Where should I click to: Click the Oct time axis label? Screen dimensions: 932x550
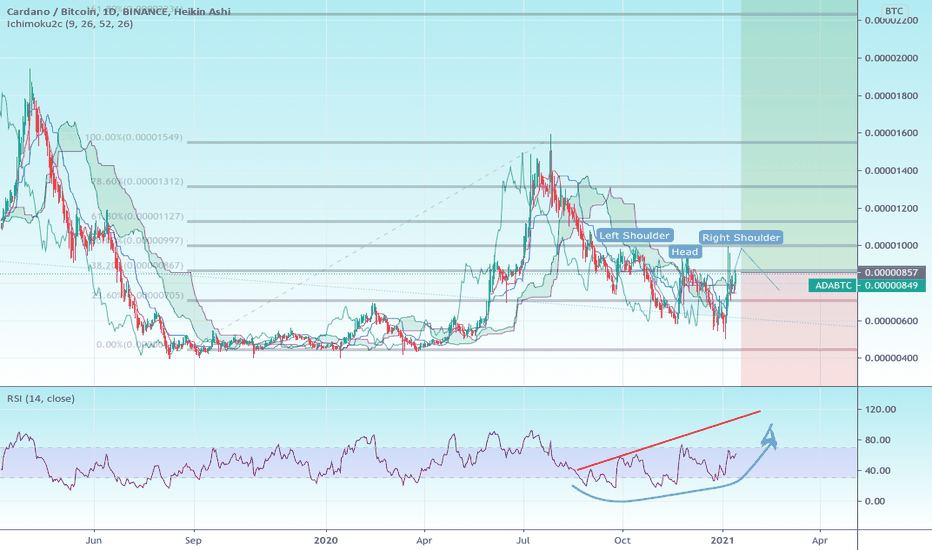coord(622,540)
